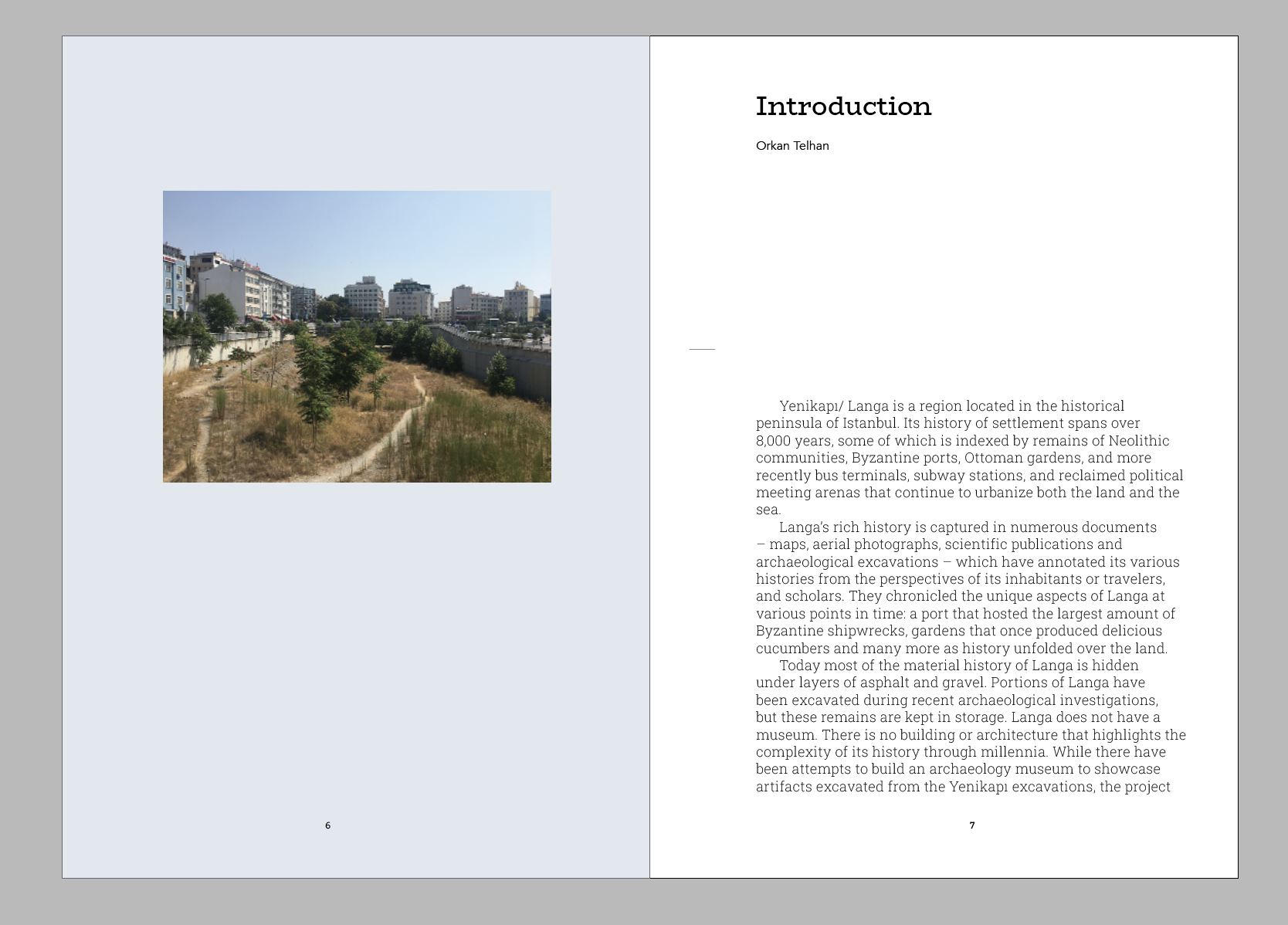
Task: Click the line starting "cucumbers and many more"
Action: pyautogui.click(x=961, y=649)
